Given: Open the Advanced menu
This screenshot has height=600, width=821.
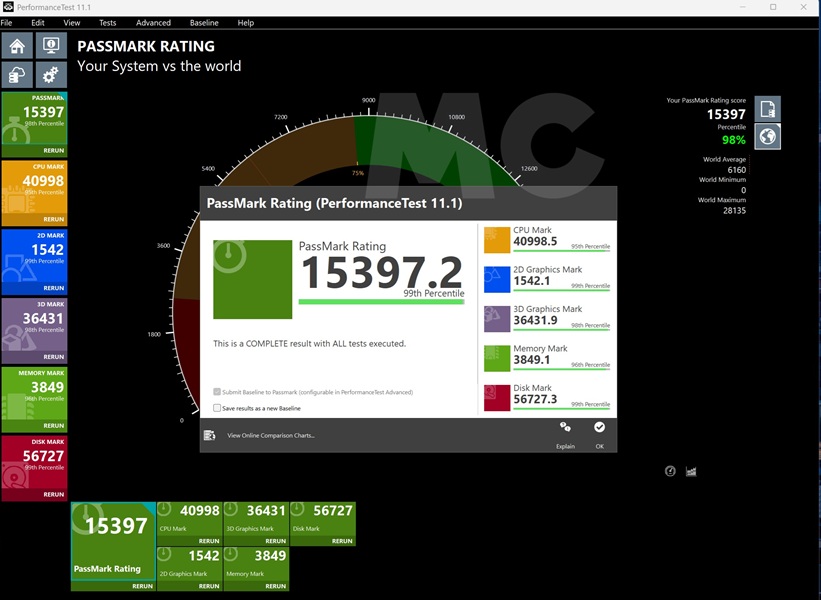Looking at the screenshot, I should coord(153,23).
